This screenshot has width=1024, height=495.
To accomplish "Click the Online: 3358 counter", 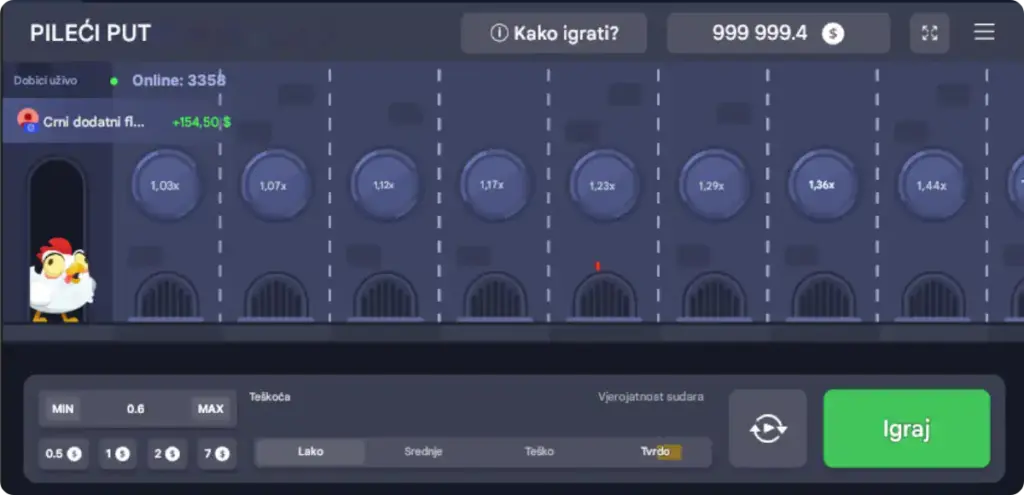I will [x=179, y=80].
